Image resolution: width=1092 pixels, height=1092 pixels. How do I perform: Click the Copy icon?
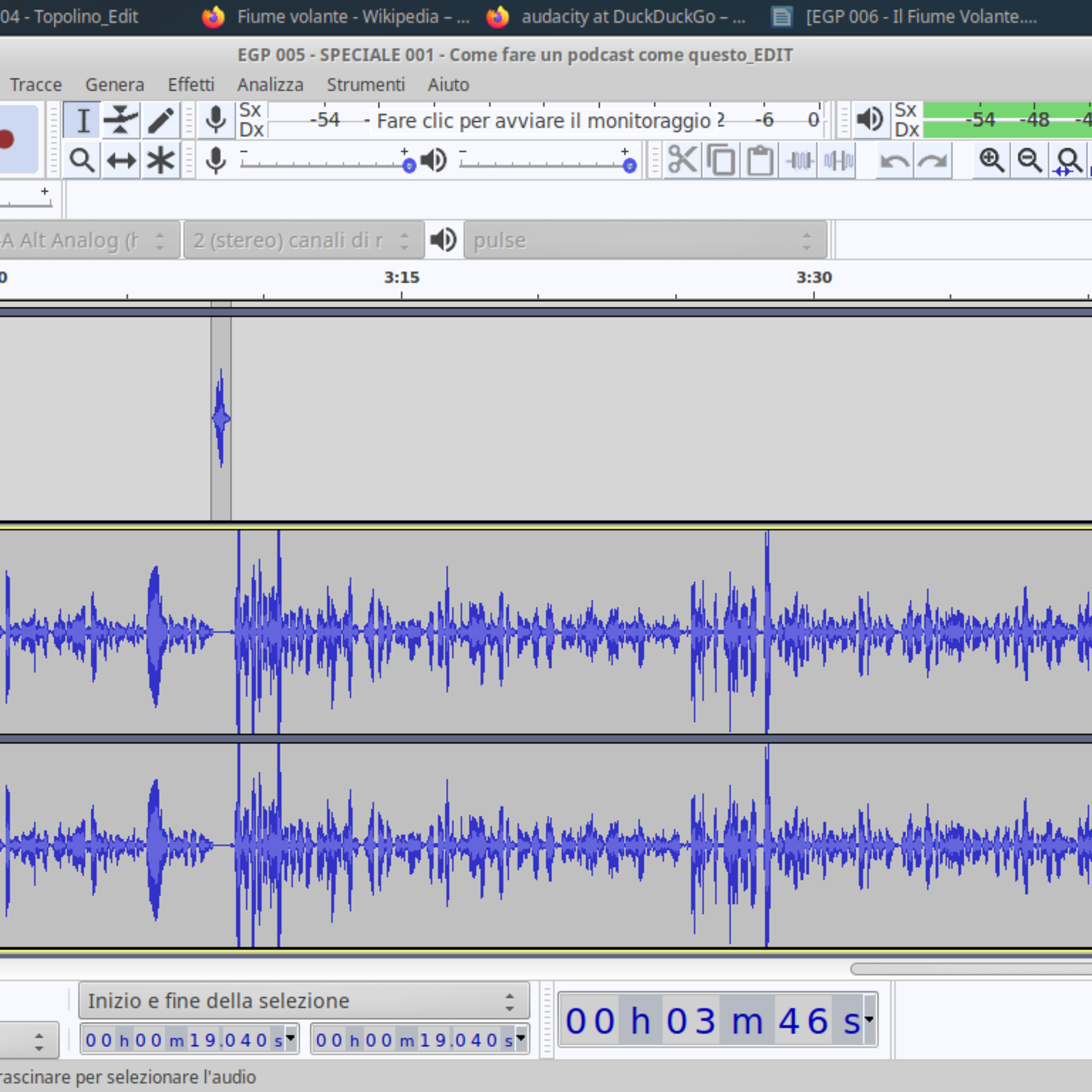point(721,161)
